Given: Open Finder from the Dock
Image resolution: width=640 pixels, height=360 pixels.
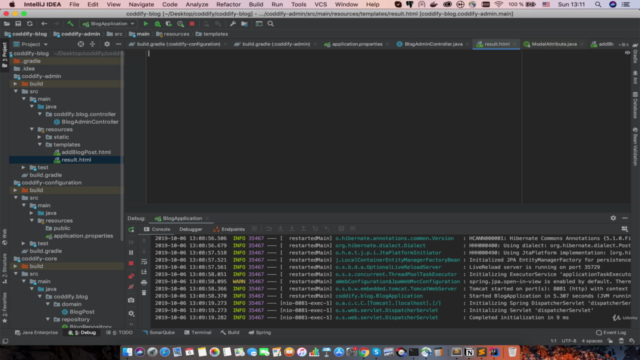Looking at the screenshot, I should click(x=127, y=352).
